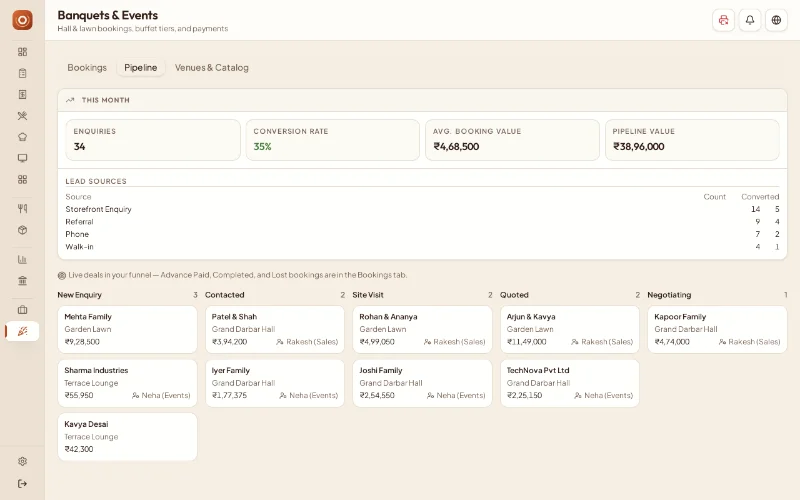Open the monitor display icon in the sidebar
The image size is (800, 500).
click(22, 158)
